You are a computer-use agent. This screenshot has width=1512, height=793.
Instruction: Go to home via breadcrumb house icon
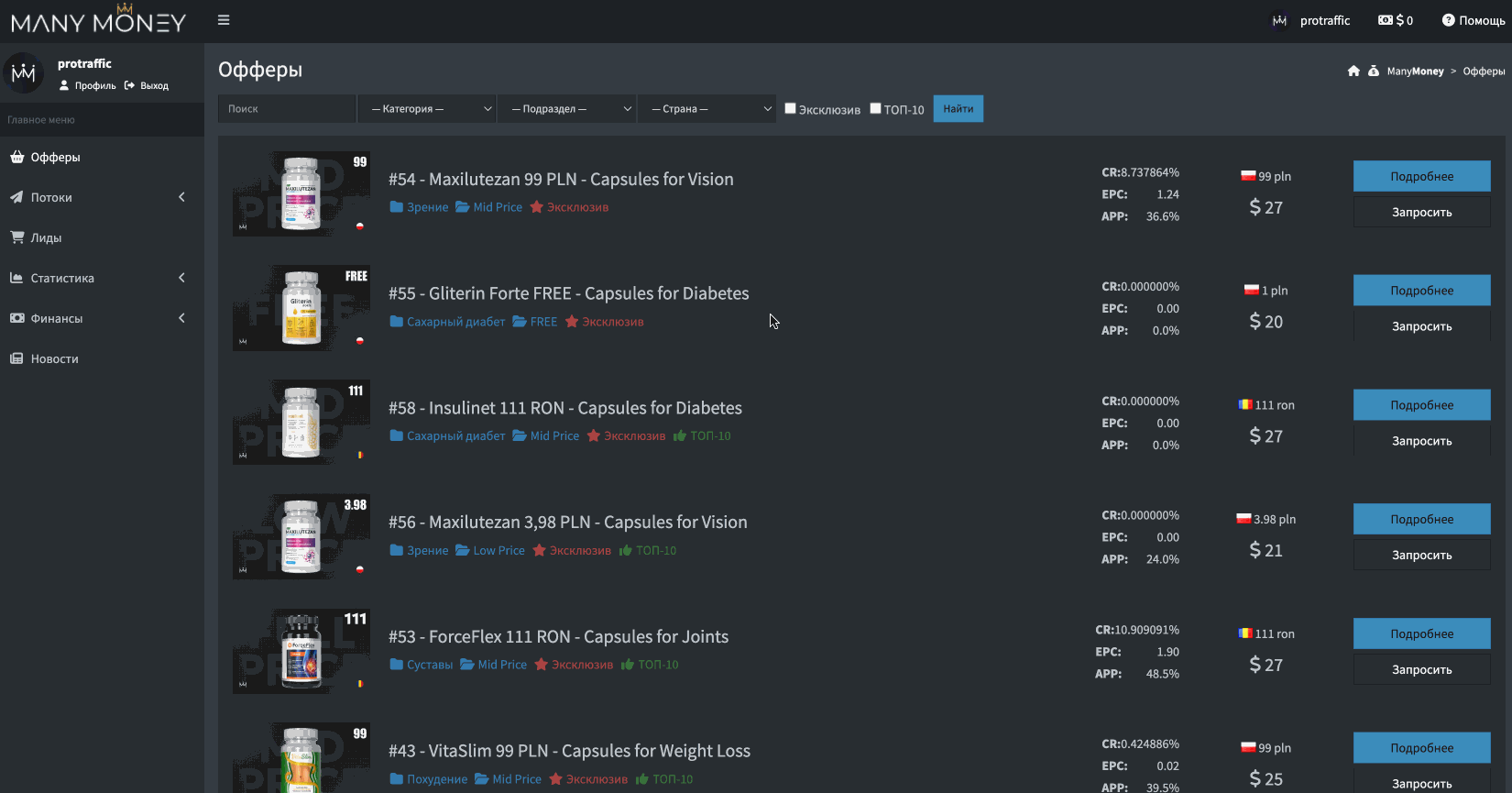1353,71
